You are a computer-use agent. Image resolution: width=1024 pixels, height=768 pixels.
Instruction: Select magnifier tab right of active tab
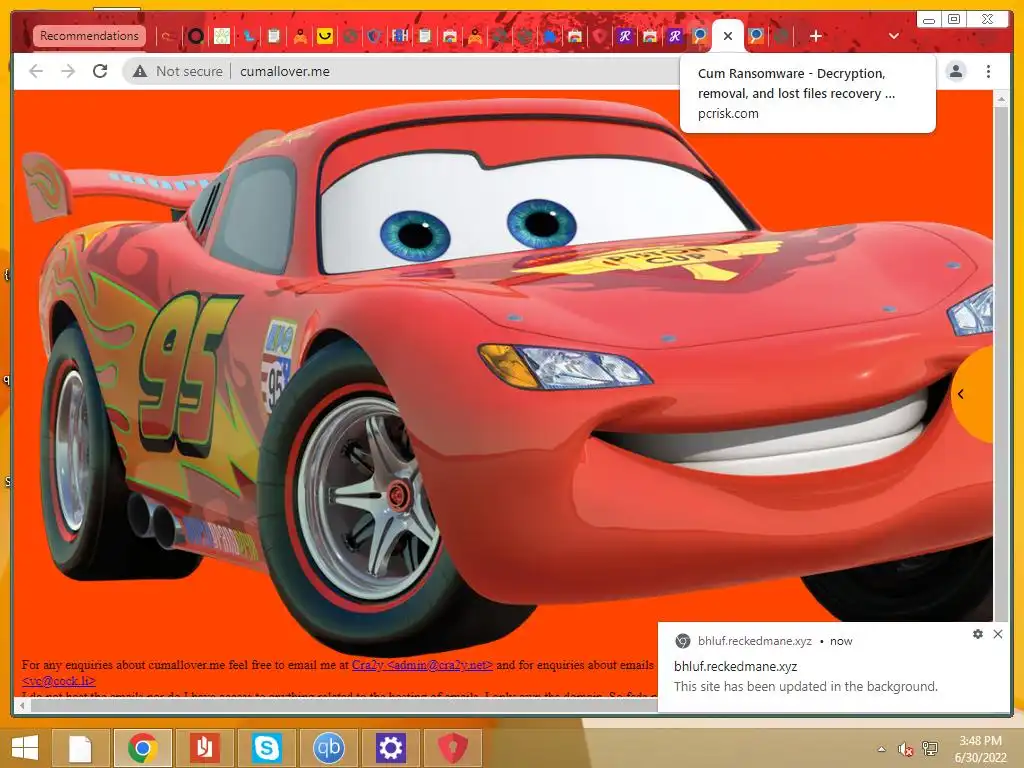point(756,36)
